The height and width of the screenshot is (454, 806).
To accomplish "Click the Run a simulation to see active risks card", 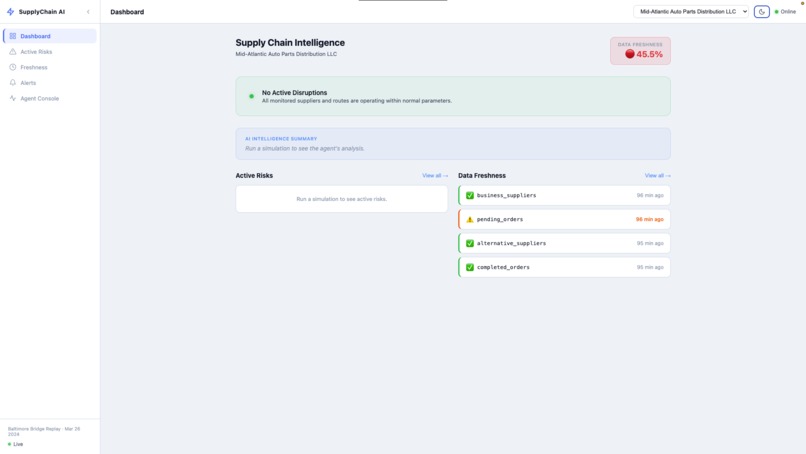I will coord(342,199).
